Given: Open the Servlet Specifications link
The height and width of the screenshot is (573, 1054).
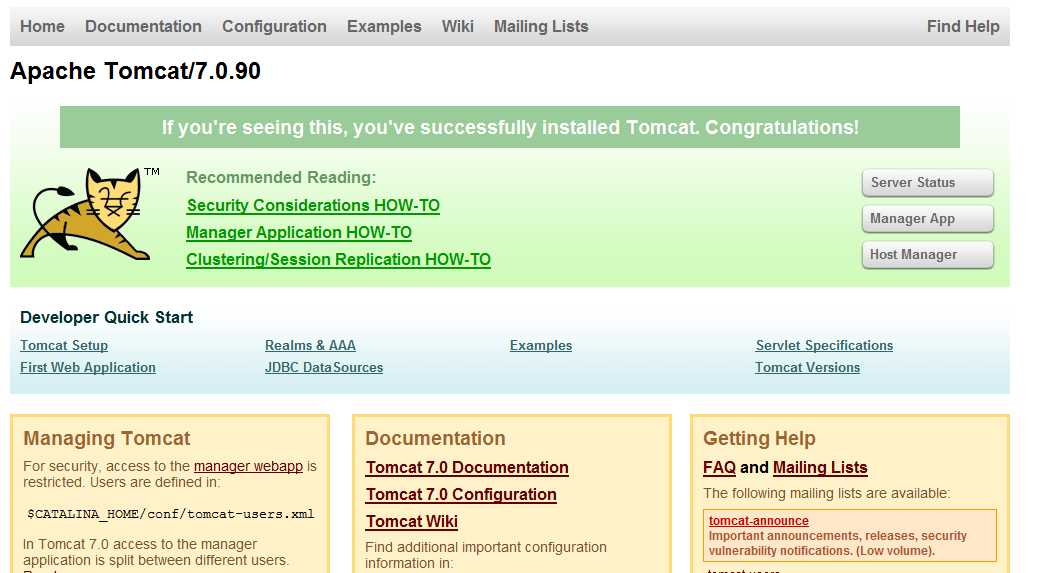Looking at the screenshot, I should tap(824, 345).
